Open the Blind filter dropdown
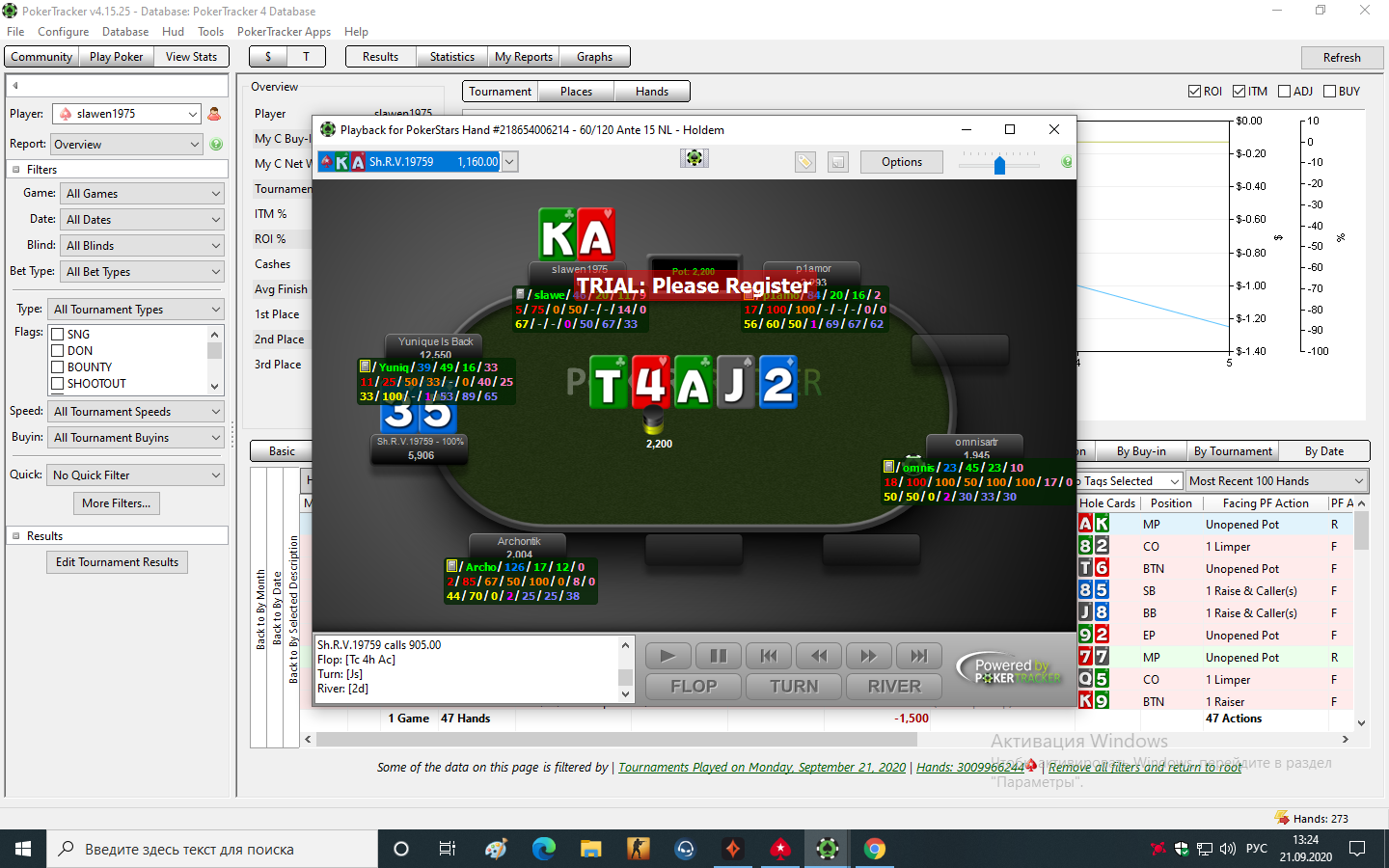 (142, 246)
